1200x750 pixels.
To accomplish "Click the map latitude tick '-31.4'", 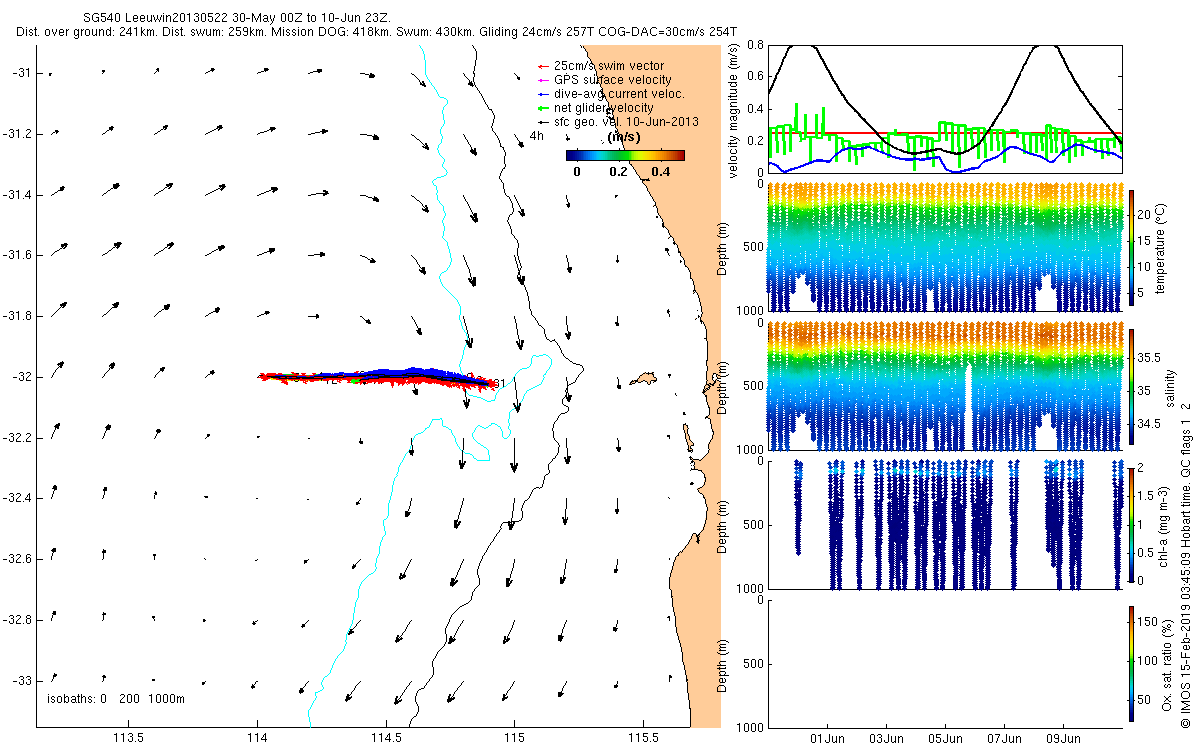I will [18, 194].
